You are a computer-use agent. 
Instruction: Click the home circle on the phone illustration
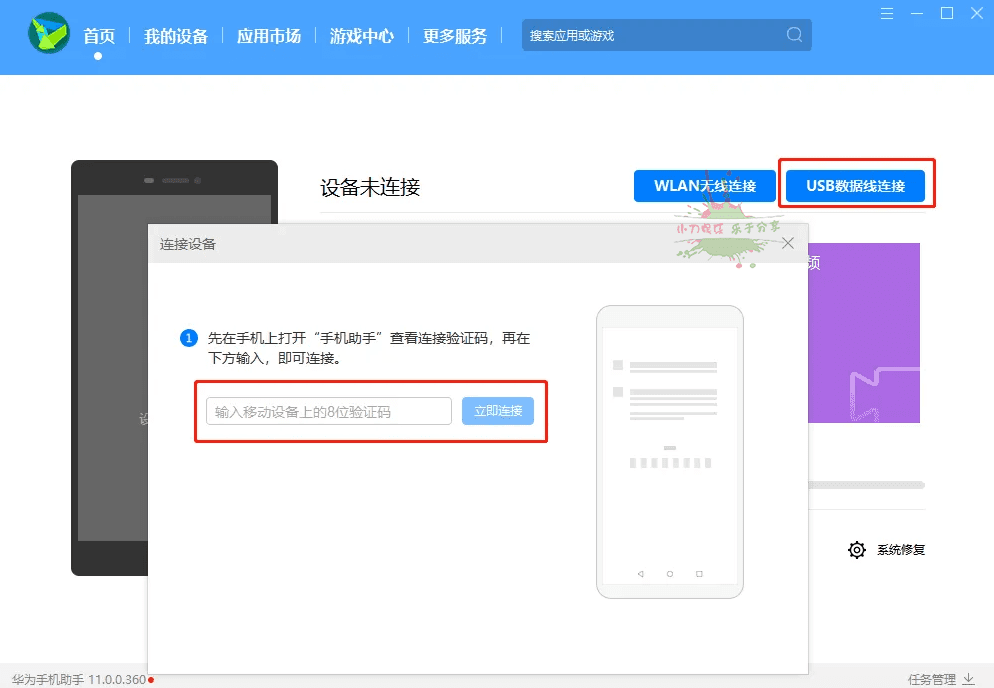point(669,574)
